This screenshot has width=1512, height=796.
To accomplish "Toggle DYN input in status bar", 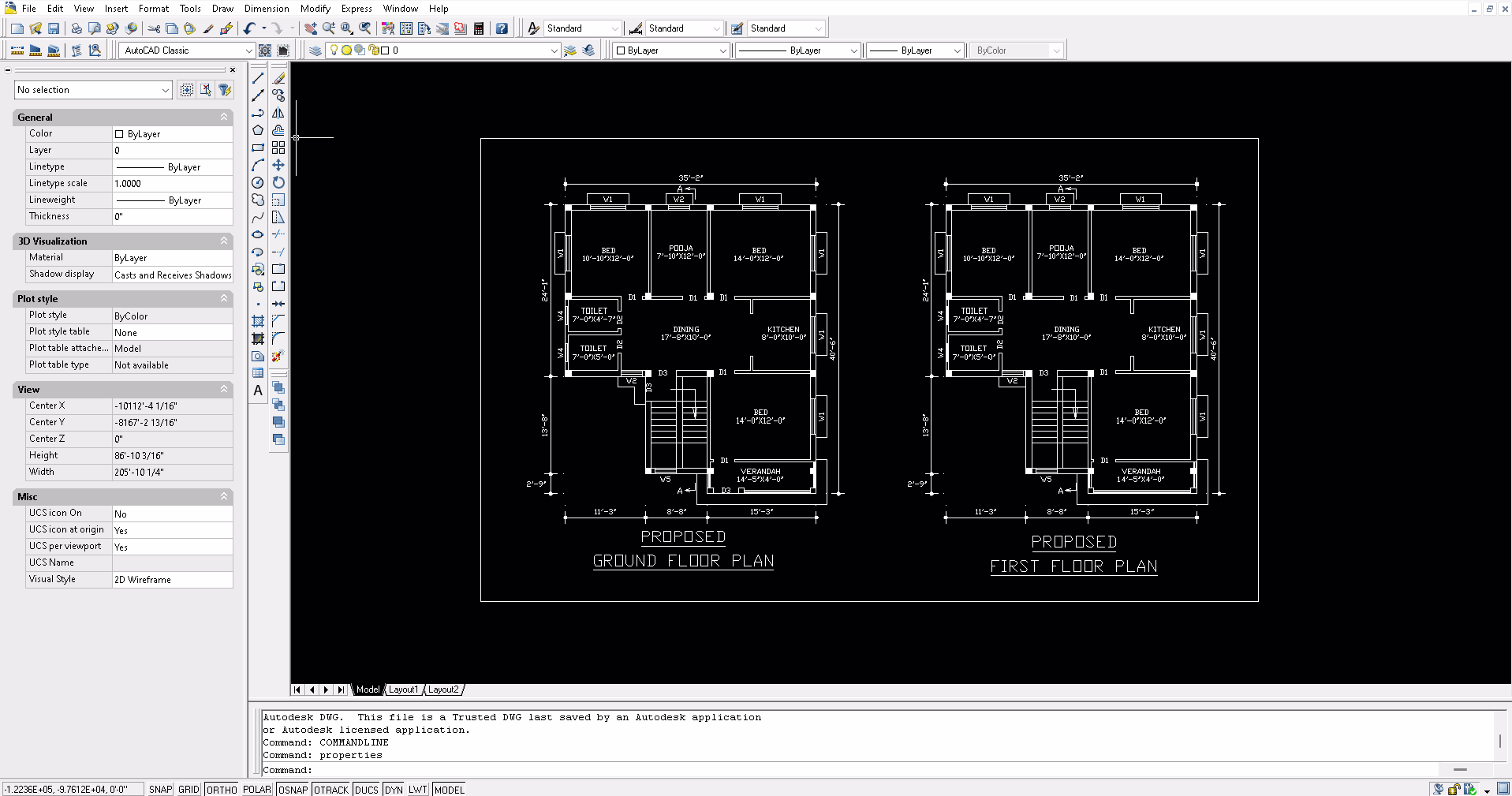I will (394, 790).
